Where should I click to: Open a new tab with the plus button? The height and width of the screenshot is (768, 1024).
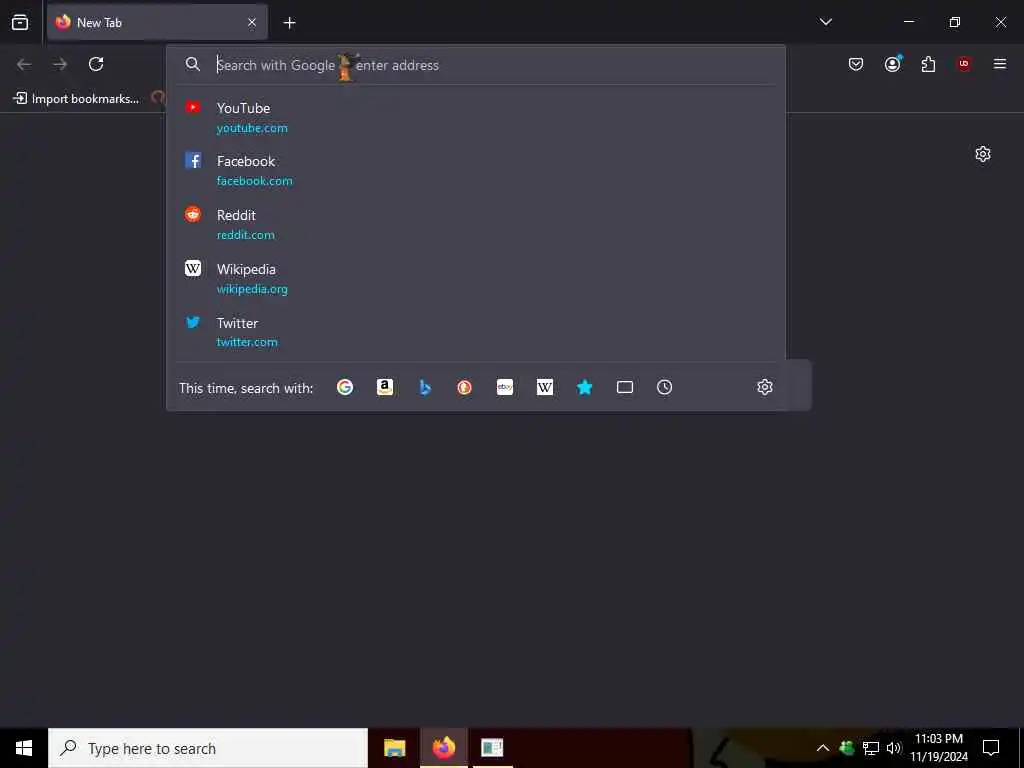click(289, 23)
